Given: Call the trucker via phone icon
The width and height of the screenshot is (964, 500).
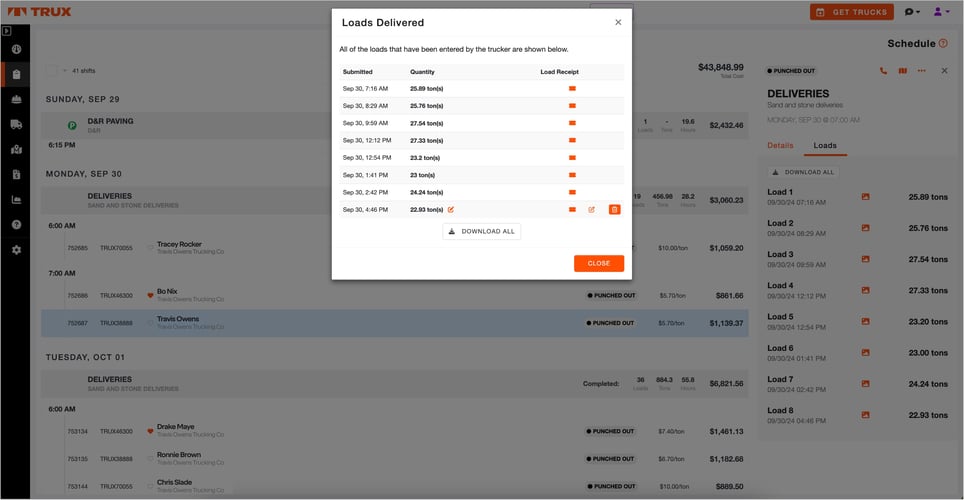Looking at the screenshot, I should (x=883, y=71).
